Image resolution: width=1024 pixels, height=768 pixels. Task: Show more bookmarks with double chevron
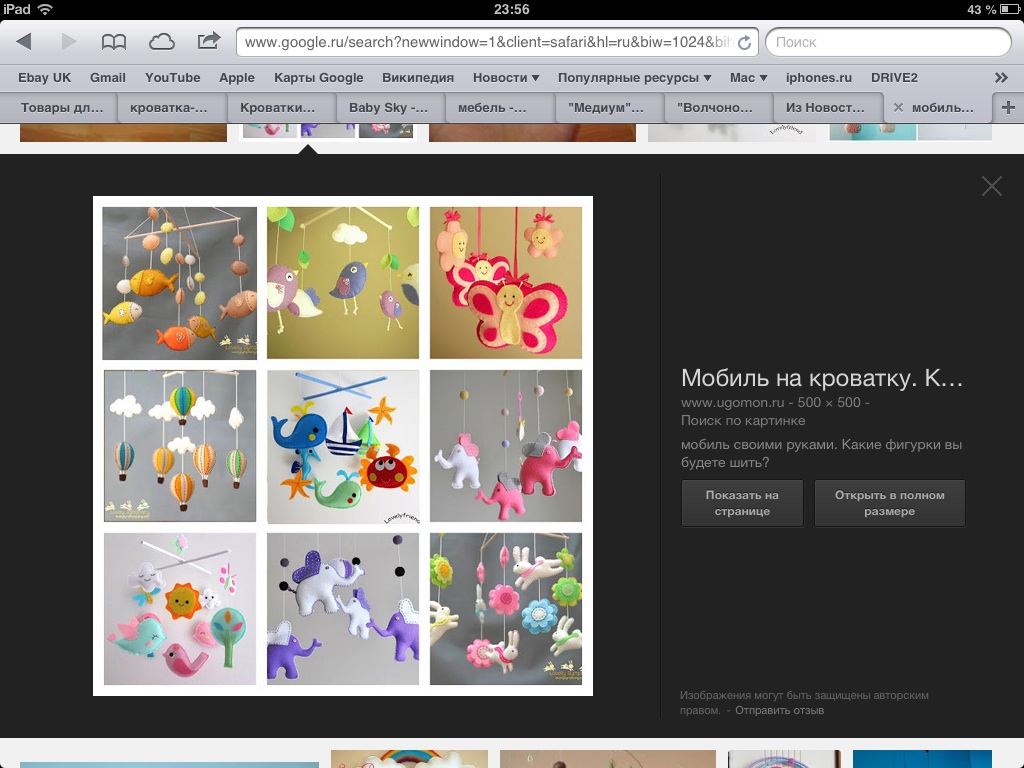[x=1001, y=77]
